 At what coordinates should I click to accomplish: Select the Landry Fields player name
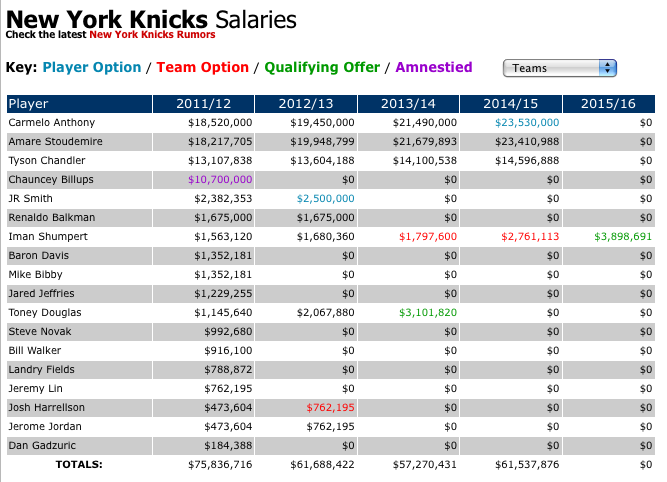tap(41, 370)
